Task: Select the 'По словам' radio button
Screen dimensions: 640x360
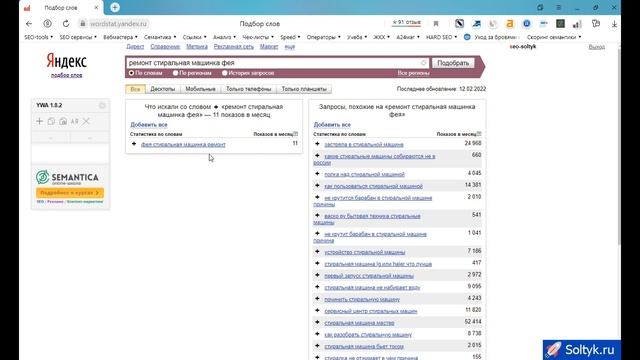Action: 131,73
